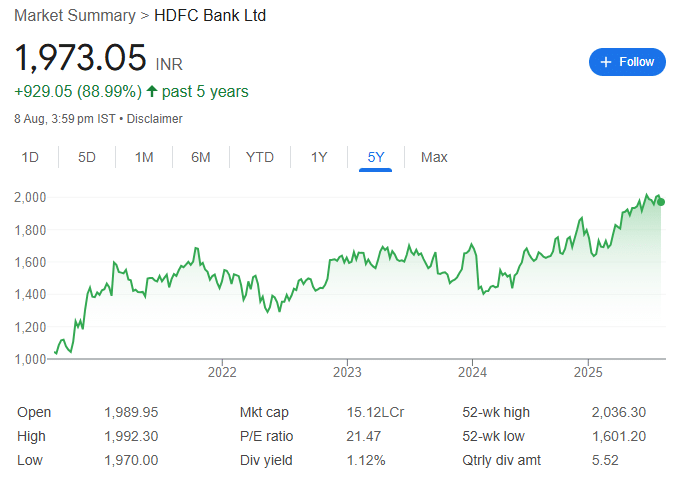Click the quarterly dividend value 5.52
Image resolution: width=685 pixels, height=490 pixels.
click(x=605, y=460)
